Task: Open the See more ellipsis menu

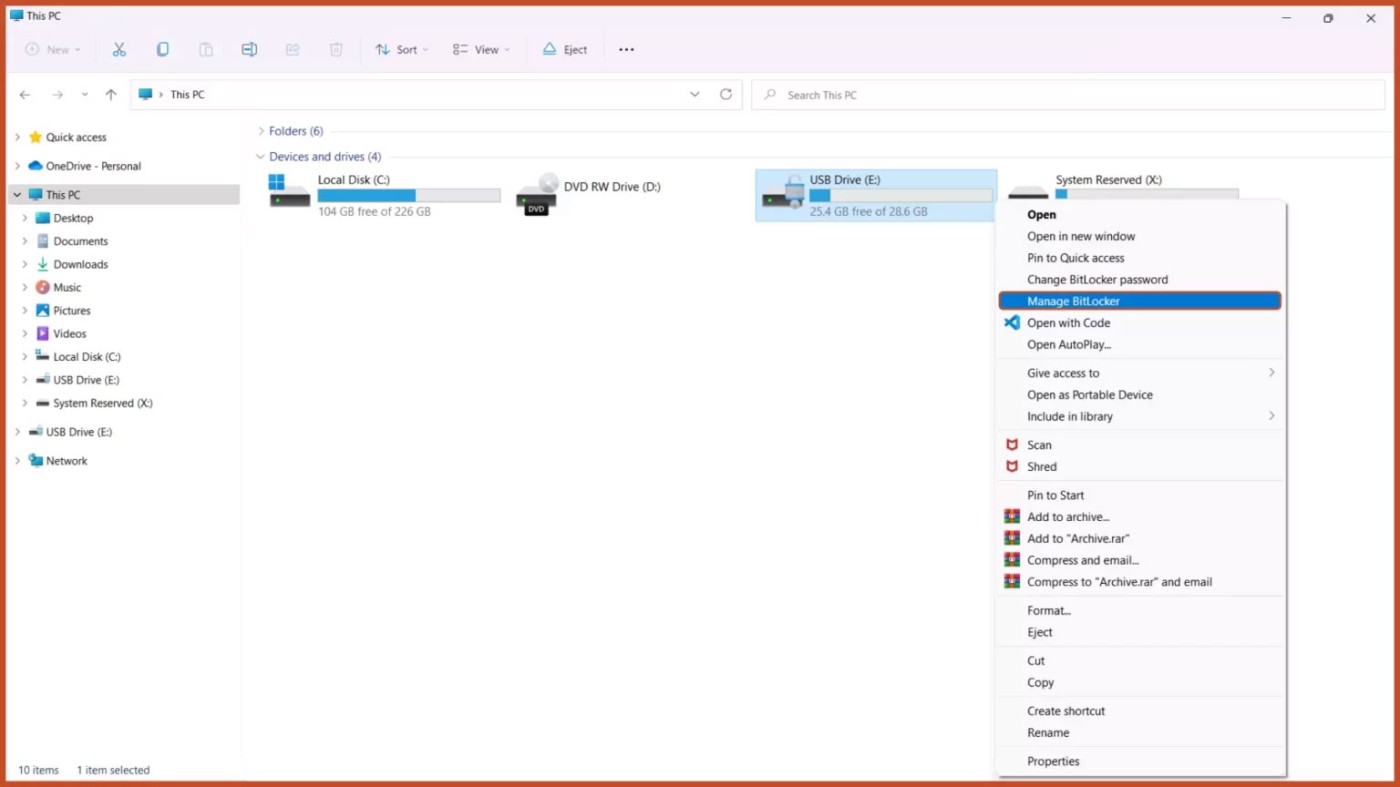Action: coord(626,49)
